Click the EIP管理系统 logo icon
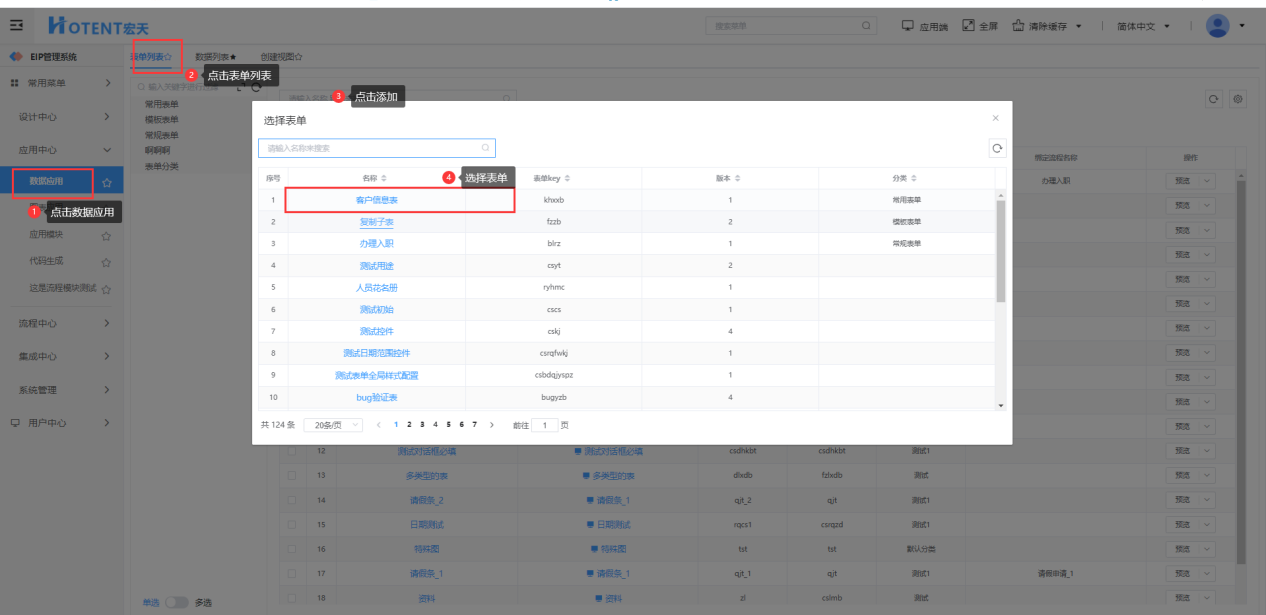The width and height of the screenshot is (1266, 615). pyautogui.click(x=16, y=57)
